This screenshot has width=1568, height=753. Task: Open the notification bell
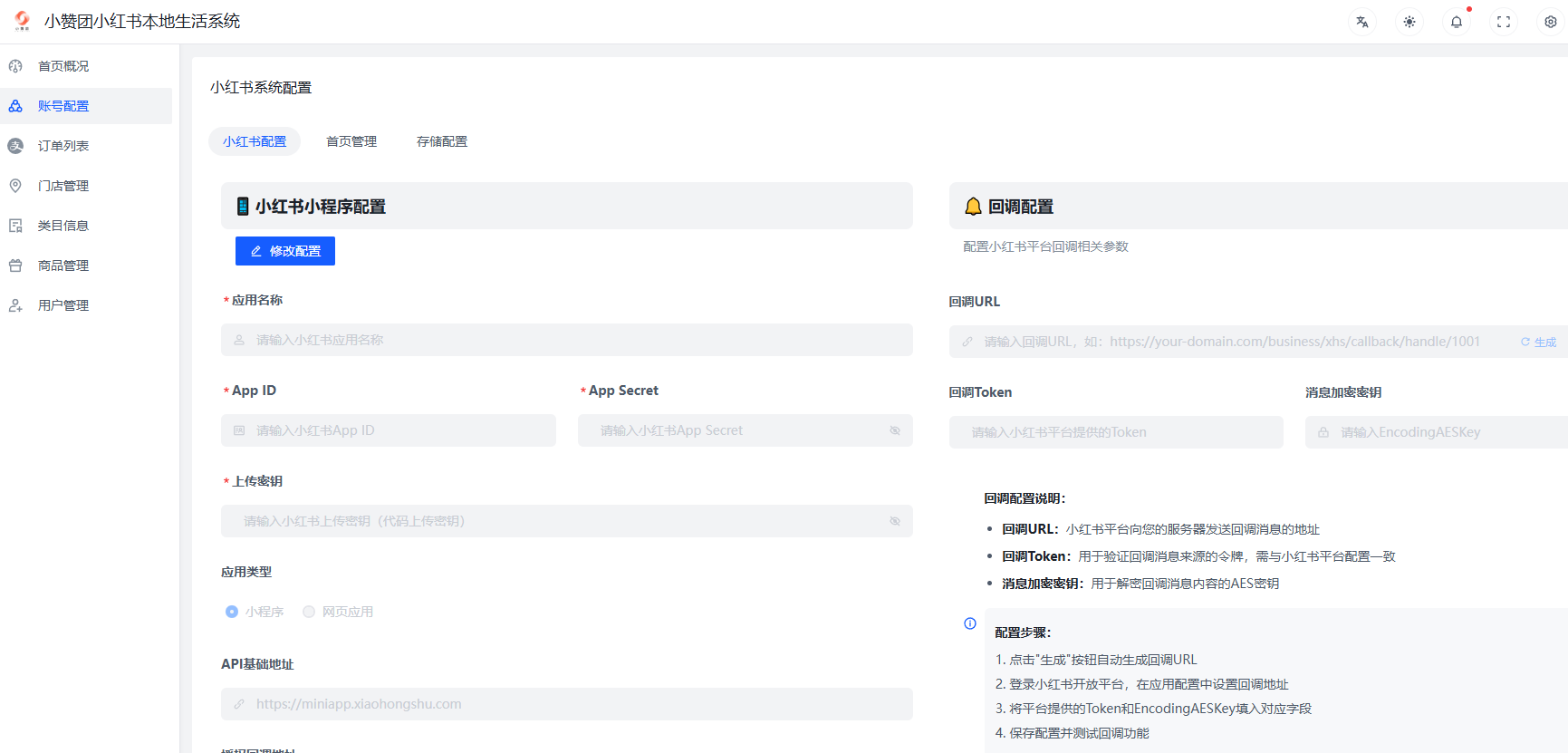coord(1457,22)
